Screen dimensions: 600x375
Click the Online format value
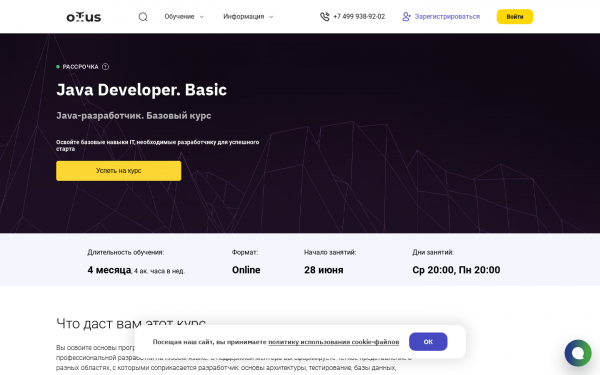click(x=246, y=270)
